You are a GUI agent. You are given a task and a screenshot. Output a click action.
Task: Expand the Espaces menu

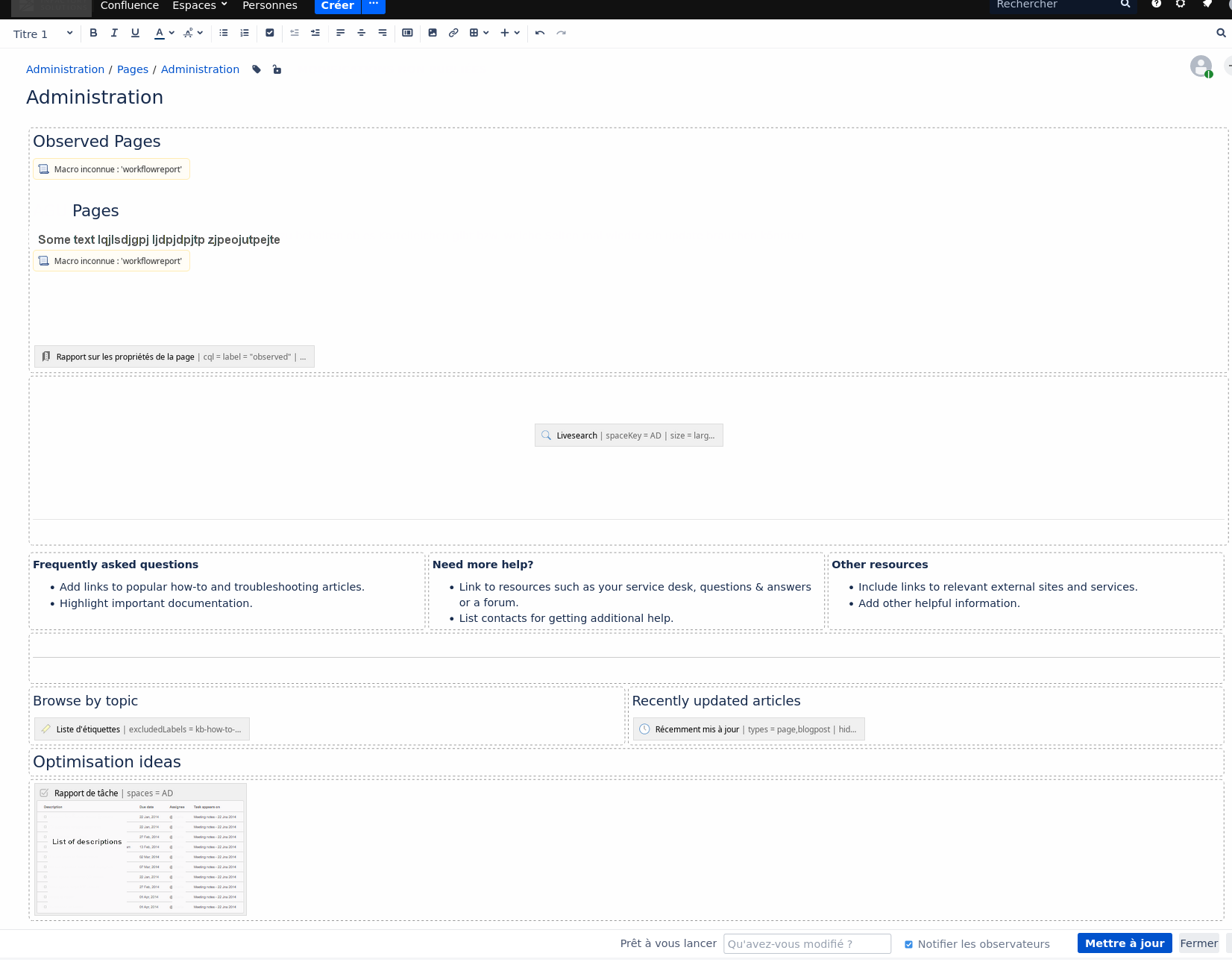point(199,6)
